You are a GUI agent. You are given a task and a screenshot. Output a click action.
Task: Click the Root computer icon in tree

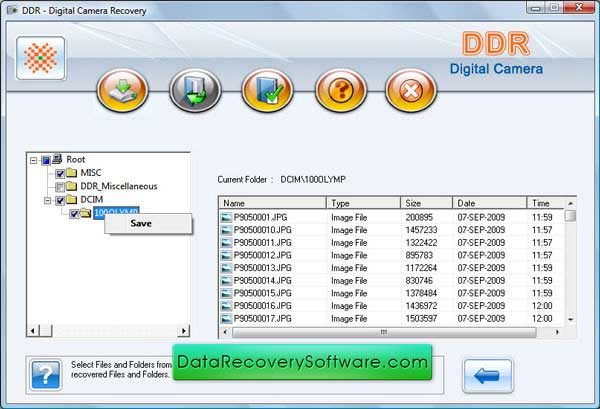coord(57,159)
